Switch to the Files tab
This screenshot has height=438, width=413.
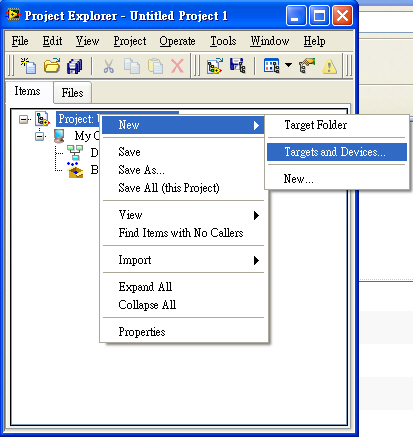click(72, 92)
